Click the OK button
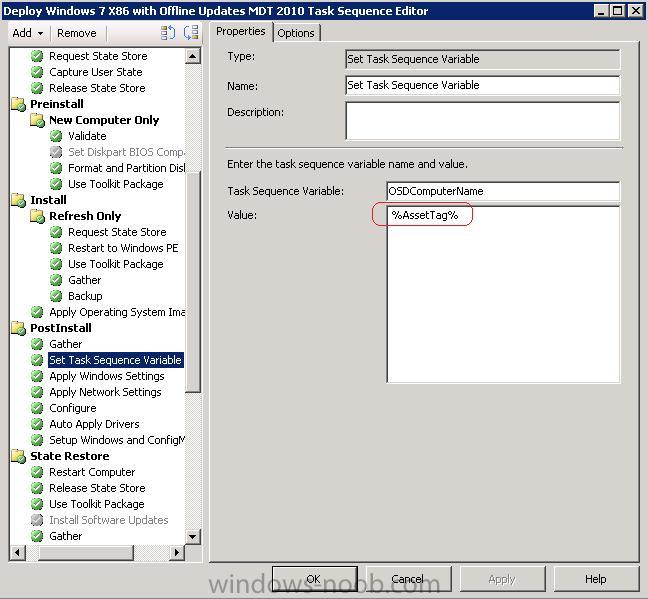Screen dimensions: 648x599 coord(314,579)
